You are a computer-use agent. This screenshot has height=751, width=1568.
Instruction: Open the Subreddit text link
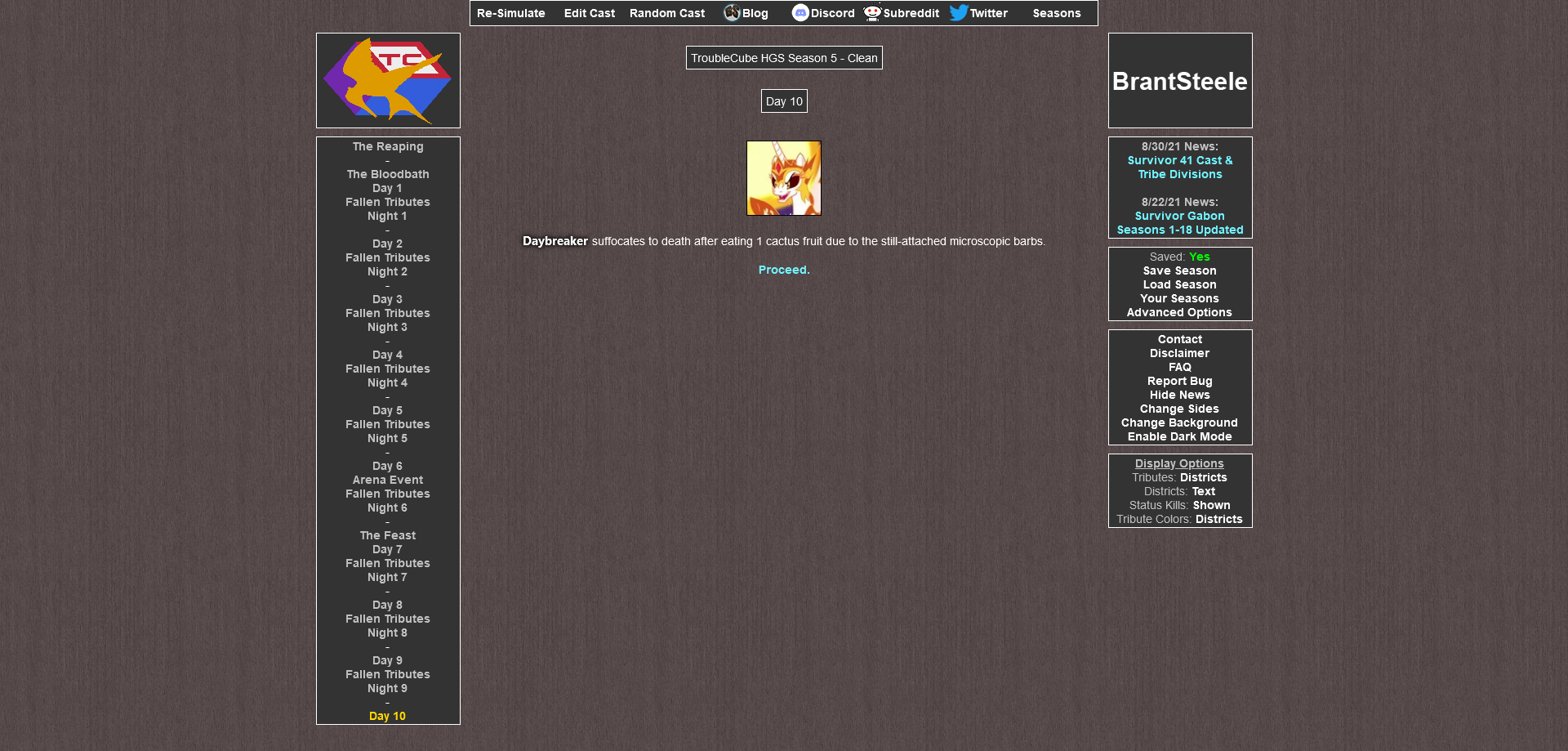pyautogui.click(x=911, y=13)
